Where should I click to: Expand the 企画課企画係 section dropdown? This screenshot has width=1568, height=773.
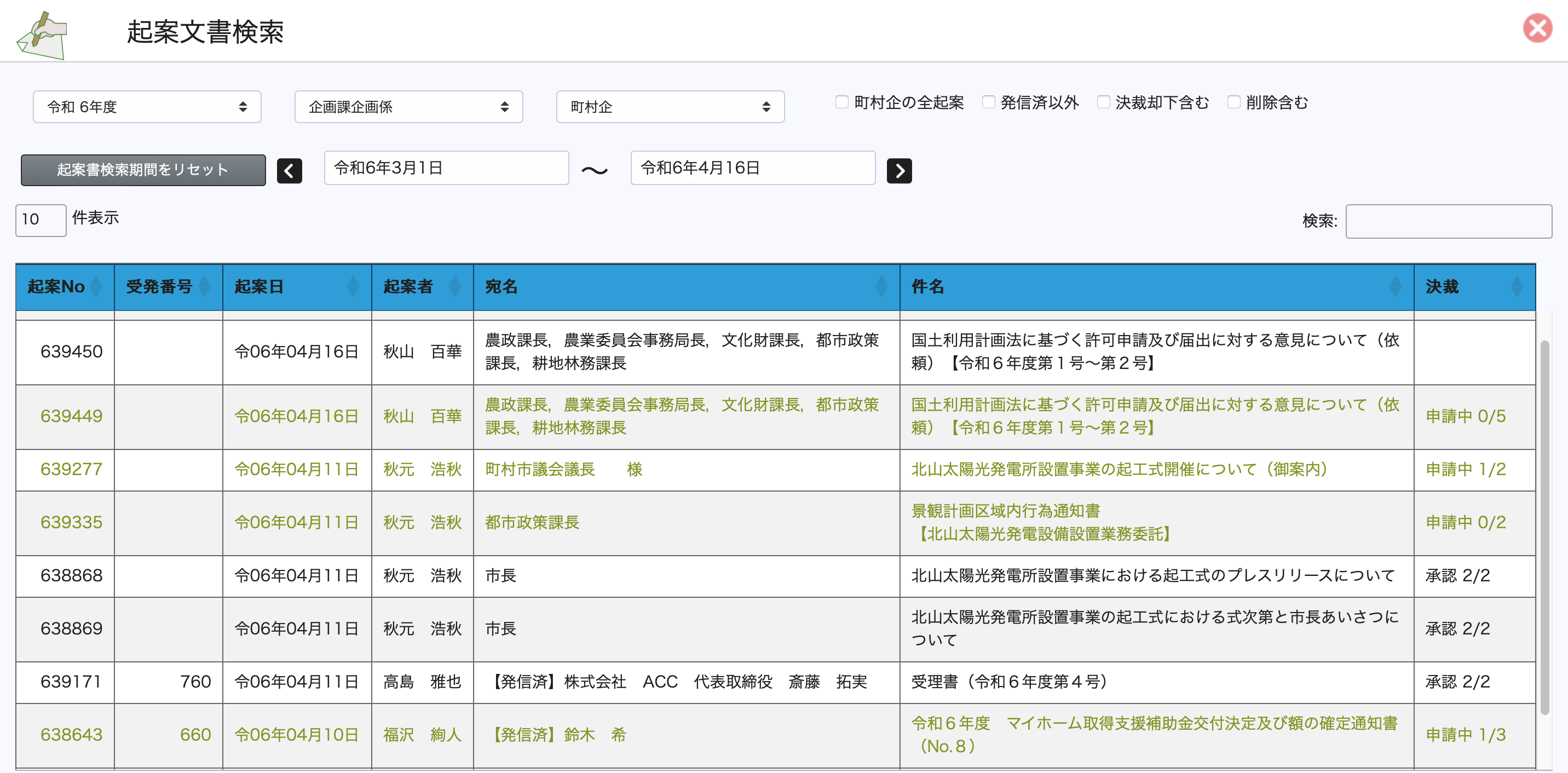click(x=408, y=107)
